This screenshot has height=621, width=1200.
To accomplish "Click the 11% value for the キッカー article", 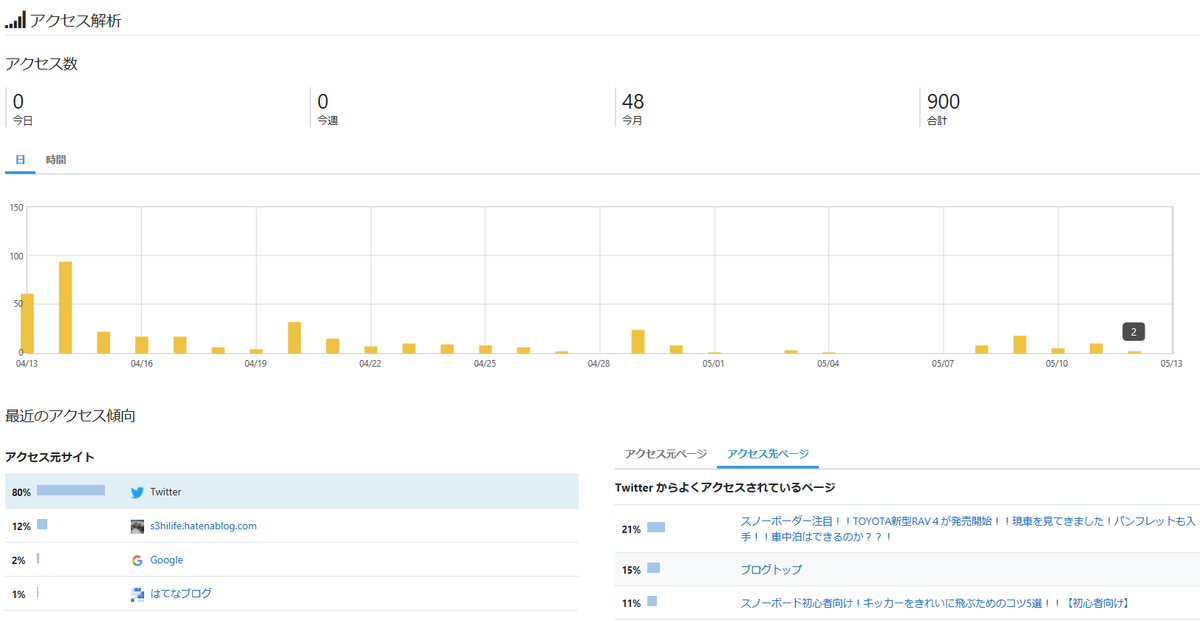I will coord(631,603).
